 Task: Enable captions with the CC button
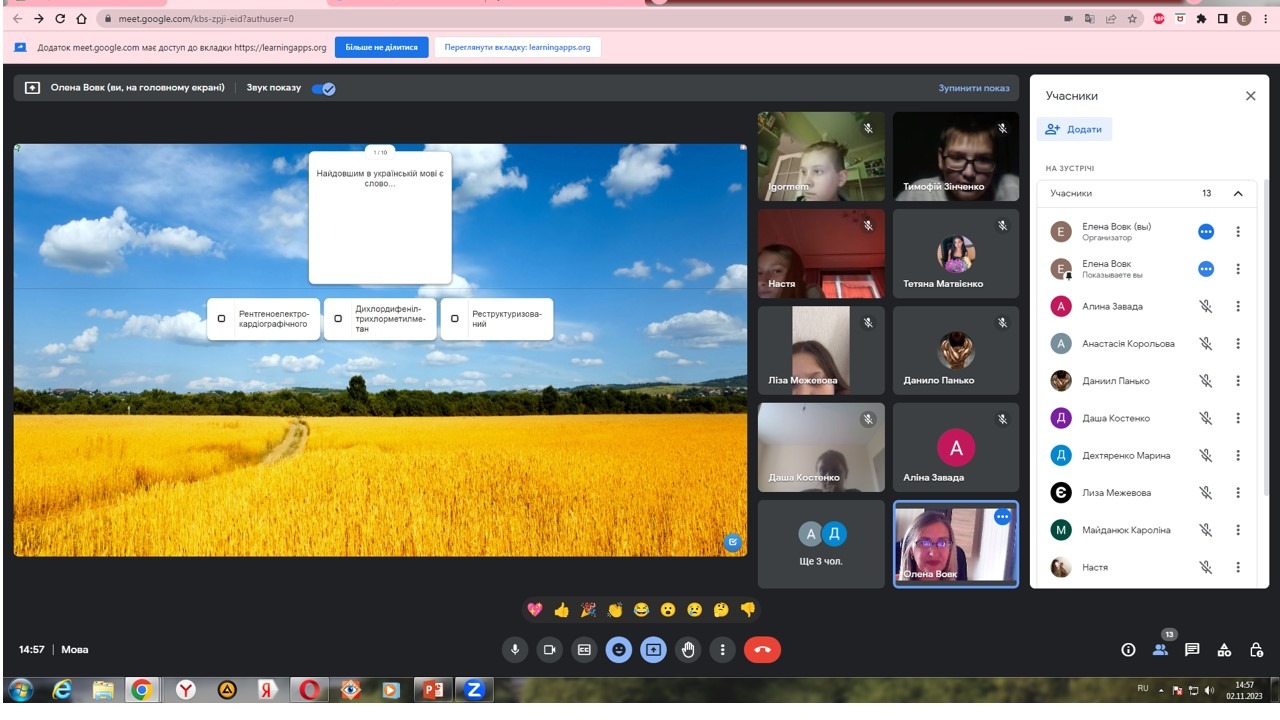click(x=584, y=650)
